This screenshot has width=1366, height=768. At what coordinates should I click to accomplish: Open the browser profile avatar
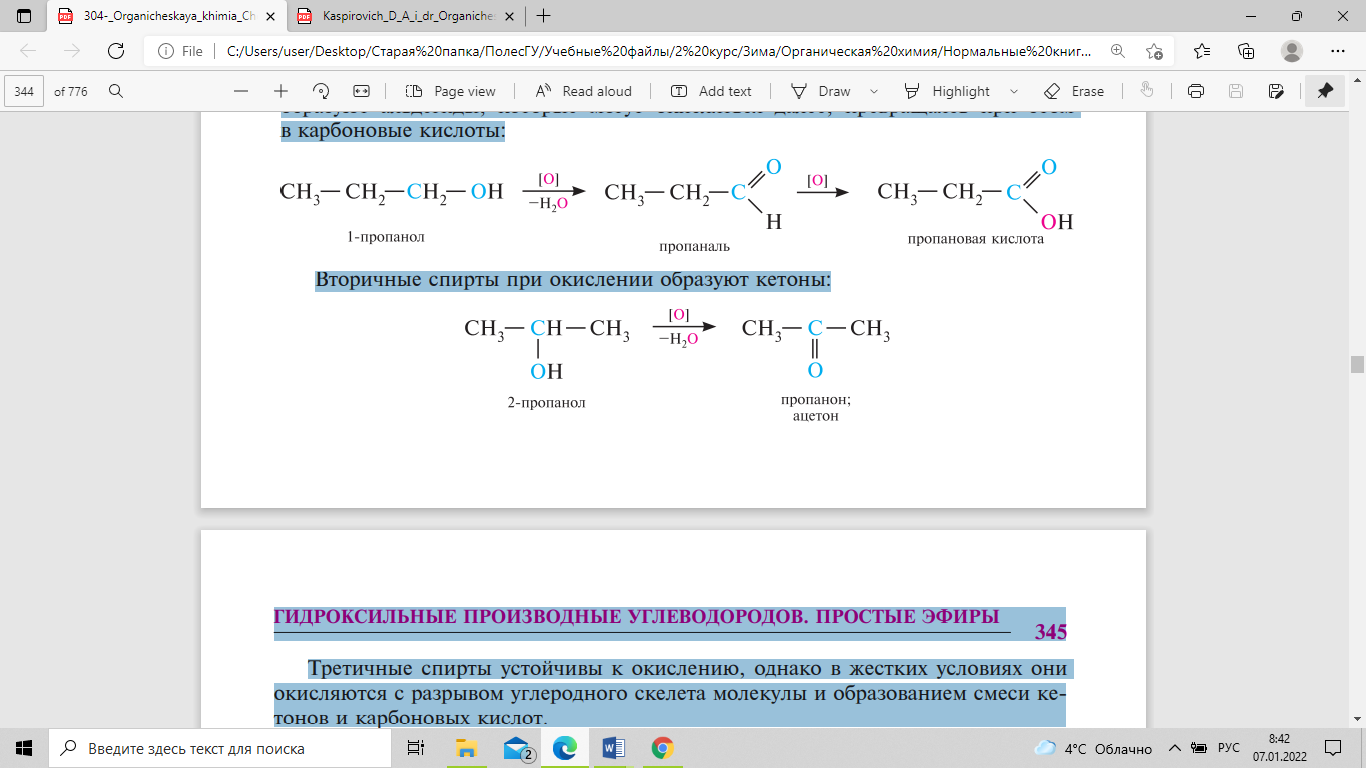(1292, 51)
